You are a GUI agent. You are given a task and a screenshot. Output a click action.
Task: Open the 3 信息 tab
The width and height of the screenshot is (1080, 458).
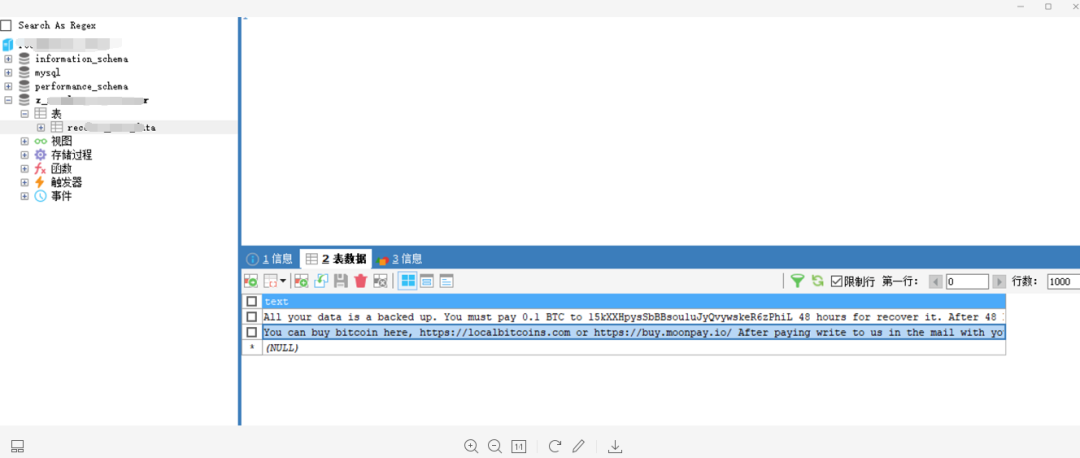(400, 259)
